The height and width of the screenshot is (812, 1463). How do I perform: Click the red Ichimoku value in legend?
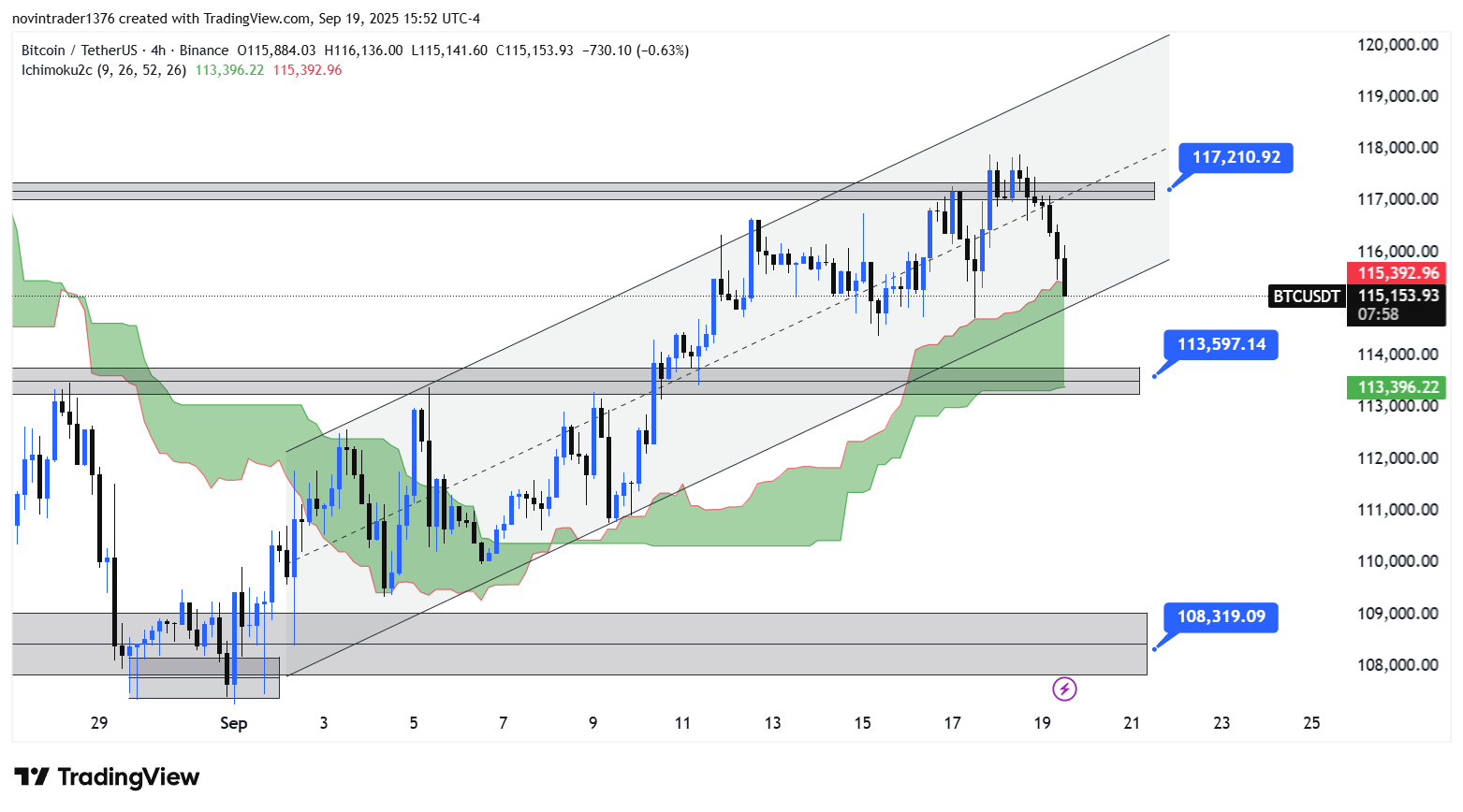(307, 70)
